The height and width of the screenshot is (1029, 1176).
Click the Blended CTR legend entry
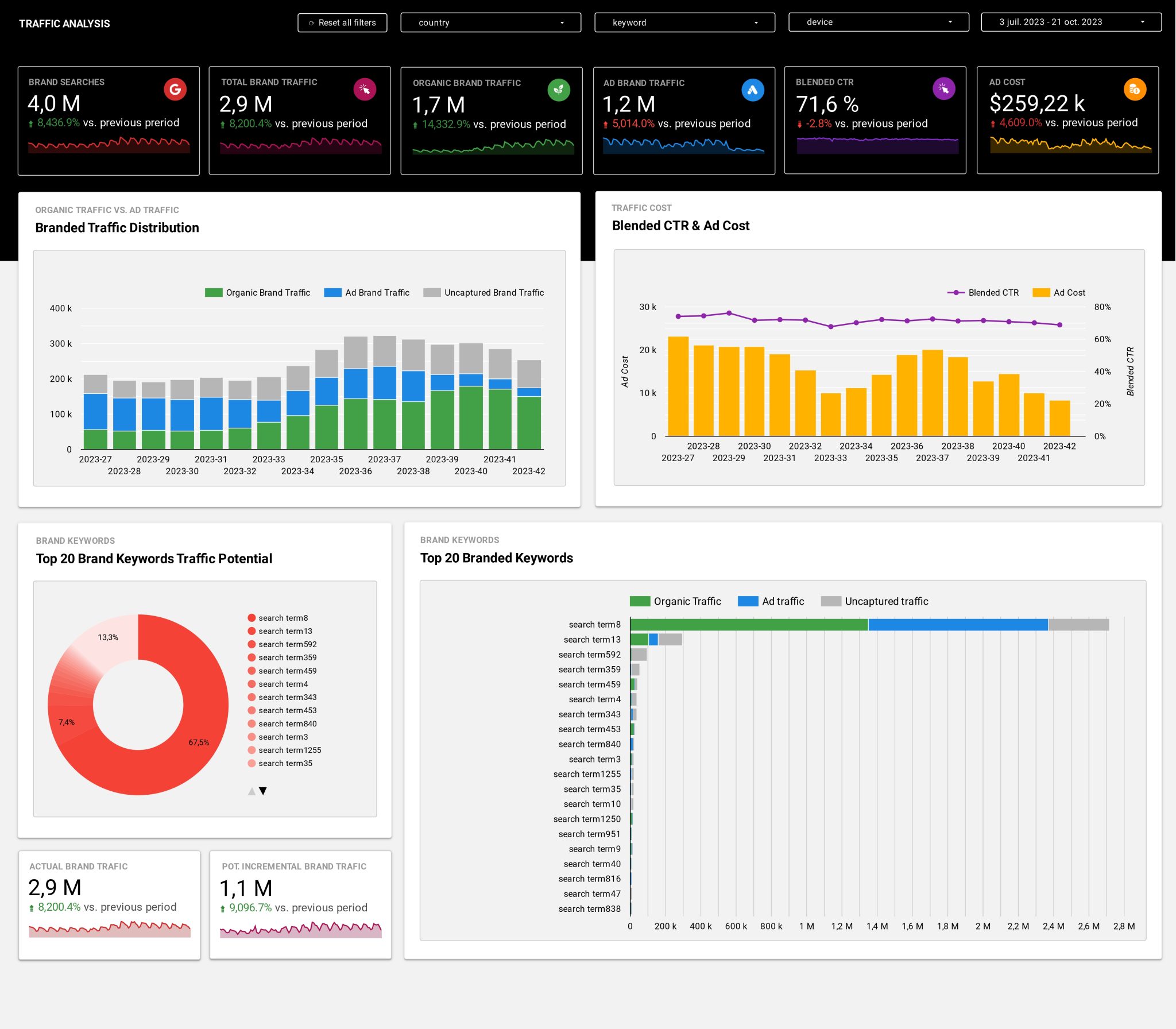[993, 293]
